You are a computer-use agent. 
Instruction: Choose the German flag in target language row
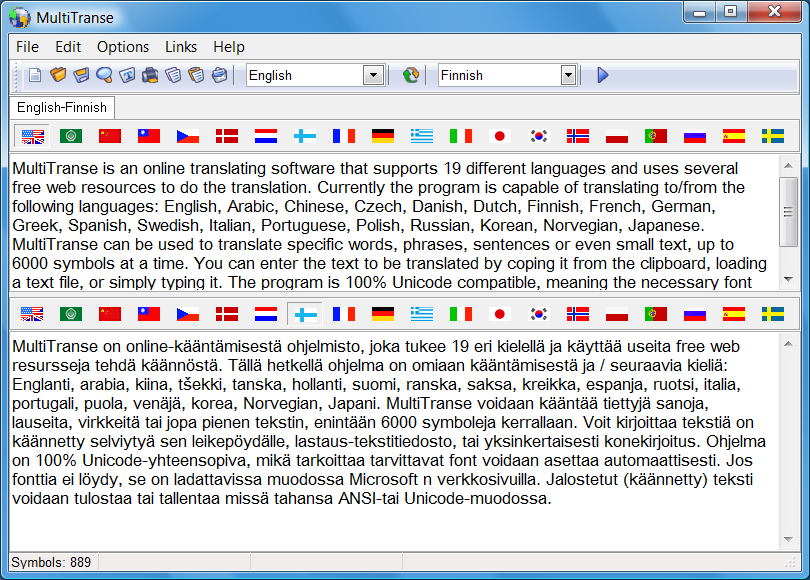click(382, 314)
